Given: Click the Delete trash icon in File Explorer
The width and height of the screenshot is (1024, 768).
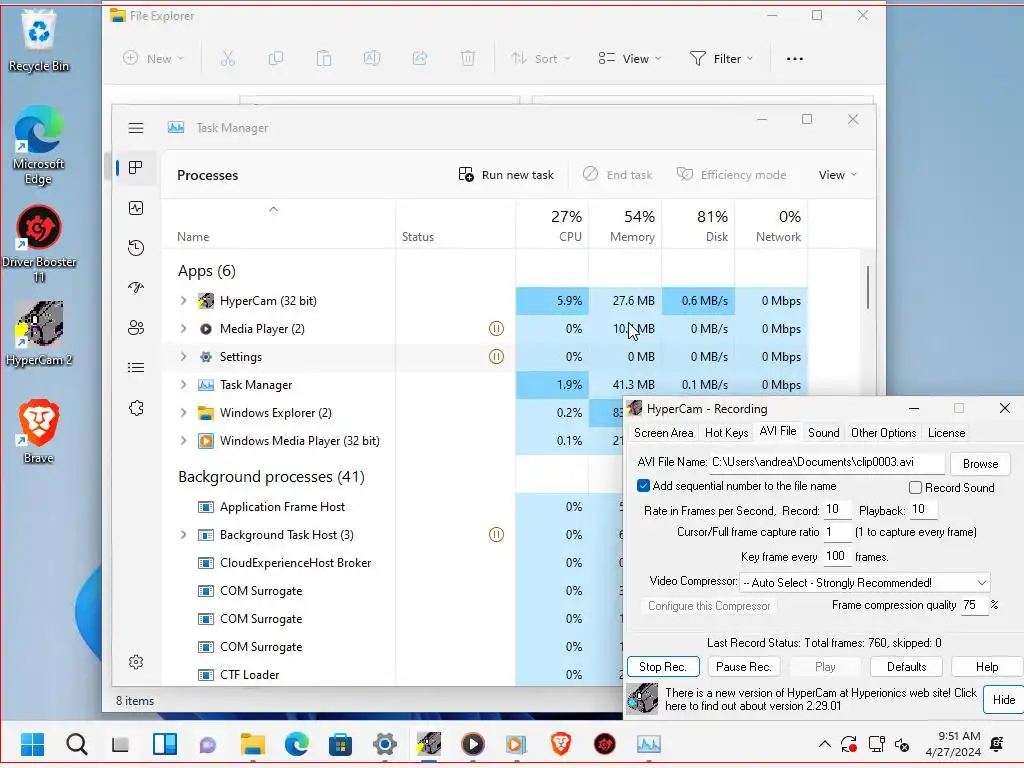Looking at the screenshot, I should point(468,59).
